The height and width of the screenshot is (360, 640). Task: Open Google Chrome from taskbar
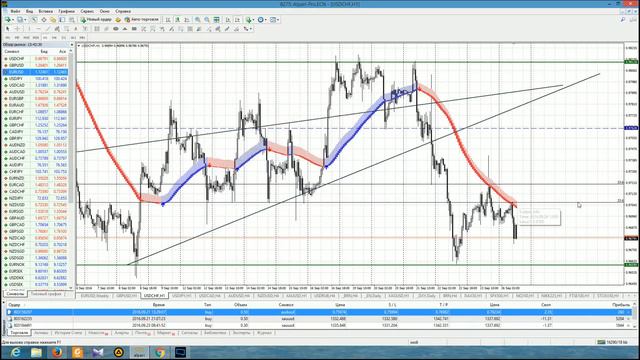[160, 352]
